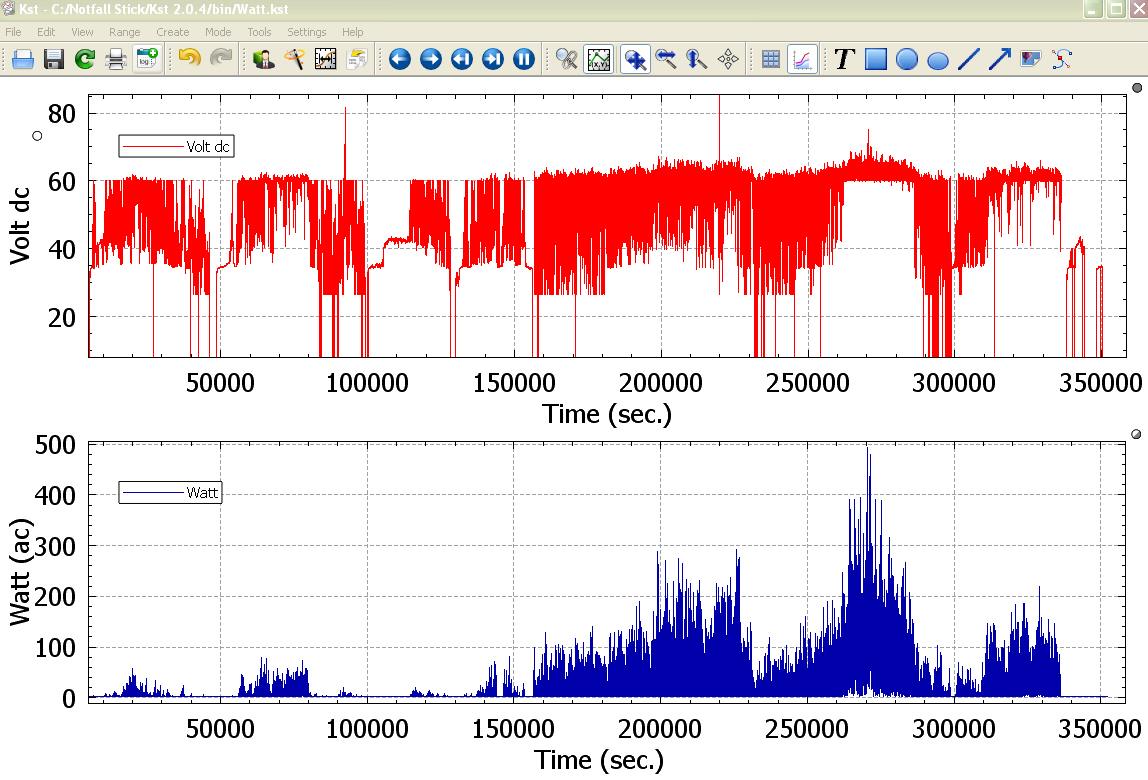Select the Text annotation tool
1148x780 pixels.
(x=844, y=59)
